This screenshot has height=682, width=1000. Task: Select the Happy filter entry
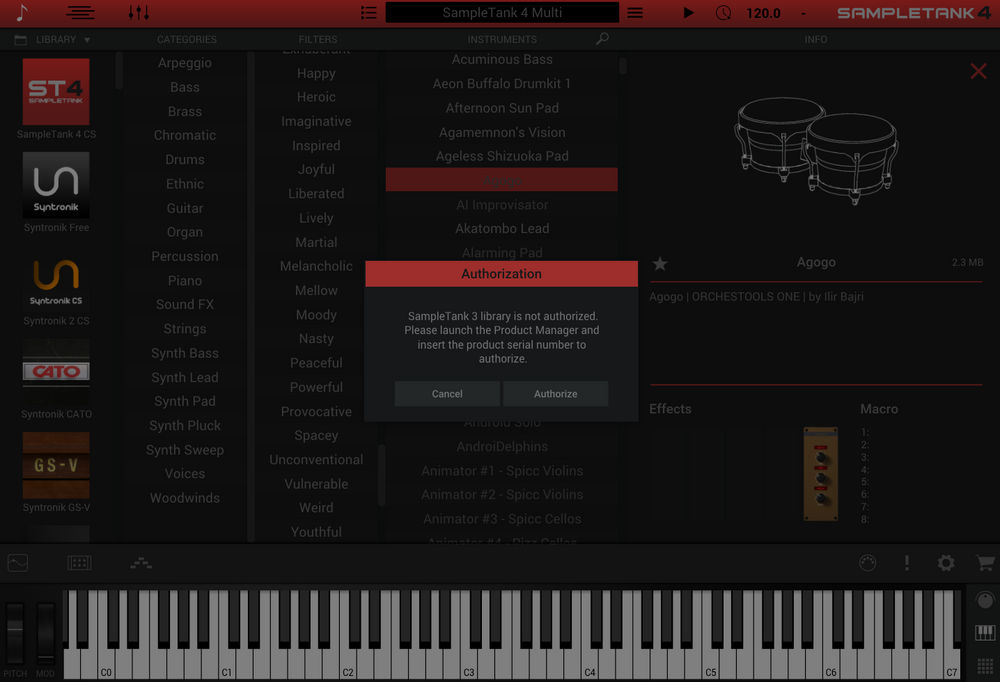coord(316,73)
